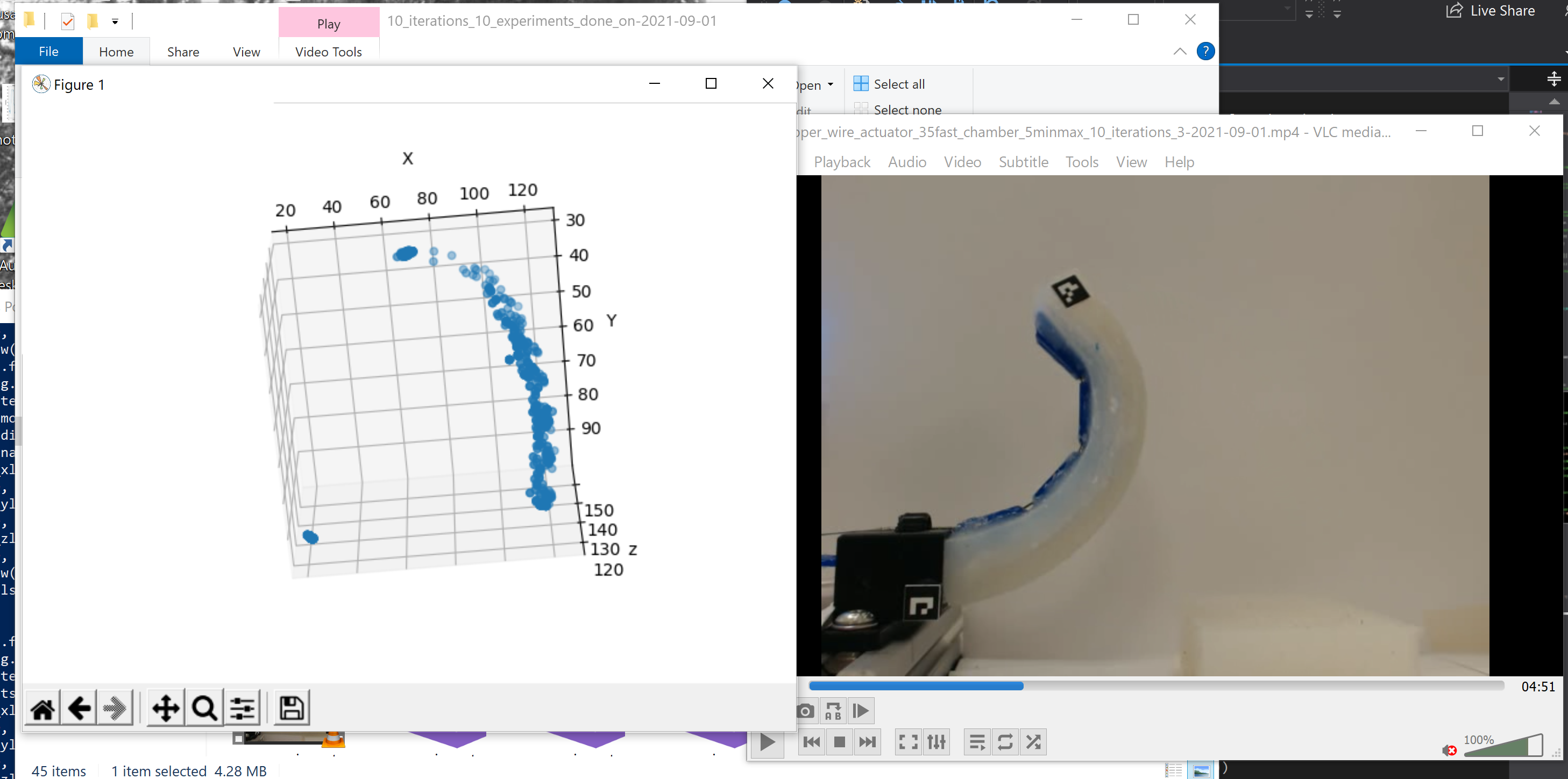Toggle loop/repeat mode in VLC
The width and height of the screenshot is (1568, 779).
[1005, 742]
